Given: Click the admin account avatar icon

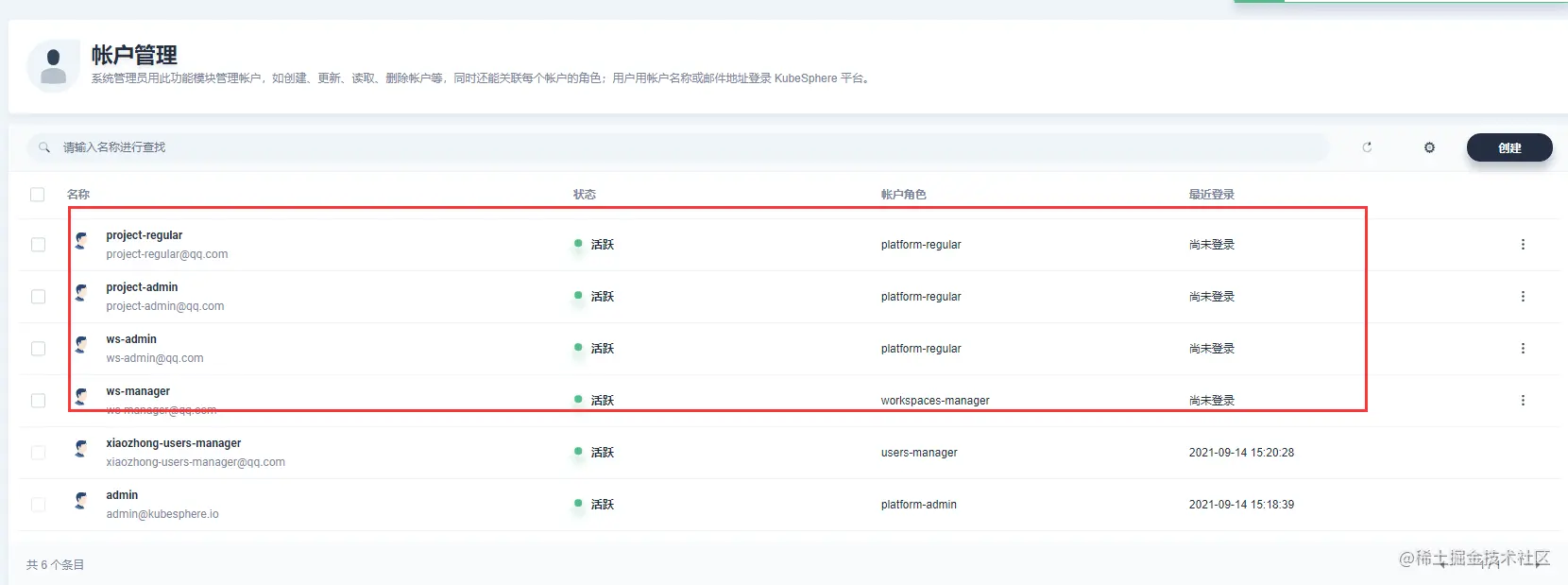Looking at the screenshot, I should coord(82,501).
